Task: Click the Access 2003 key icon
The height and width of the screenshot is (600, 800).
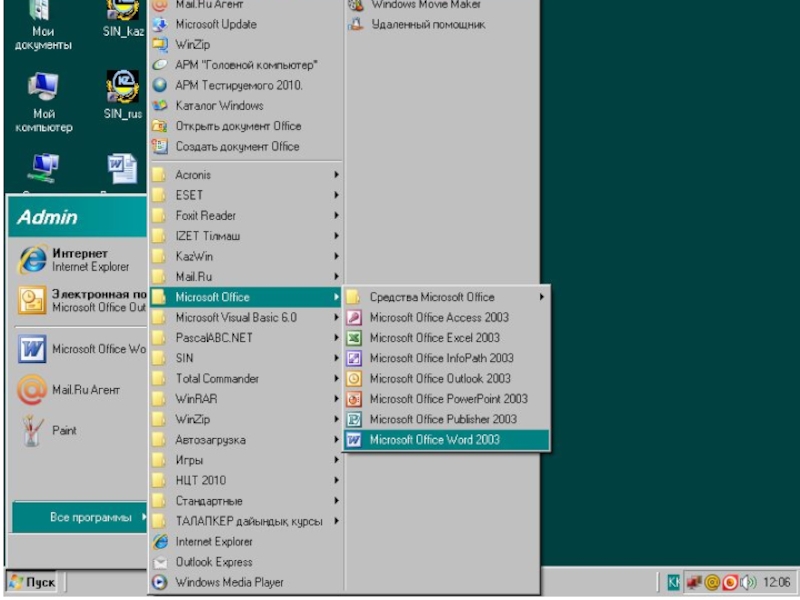Action: point(354,317)
